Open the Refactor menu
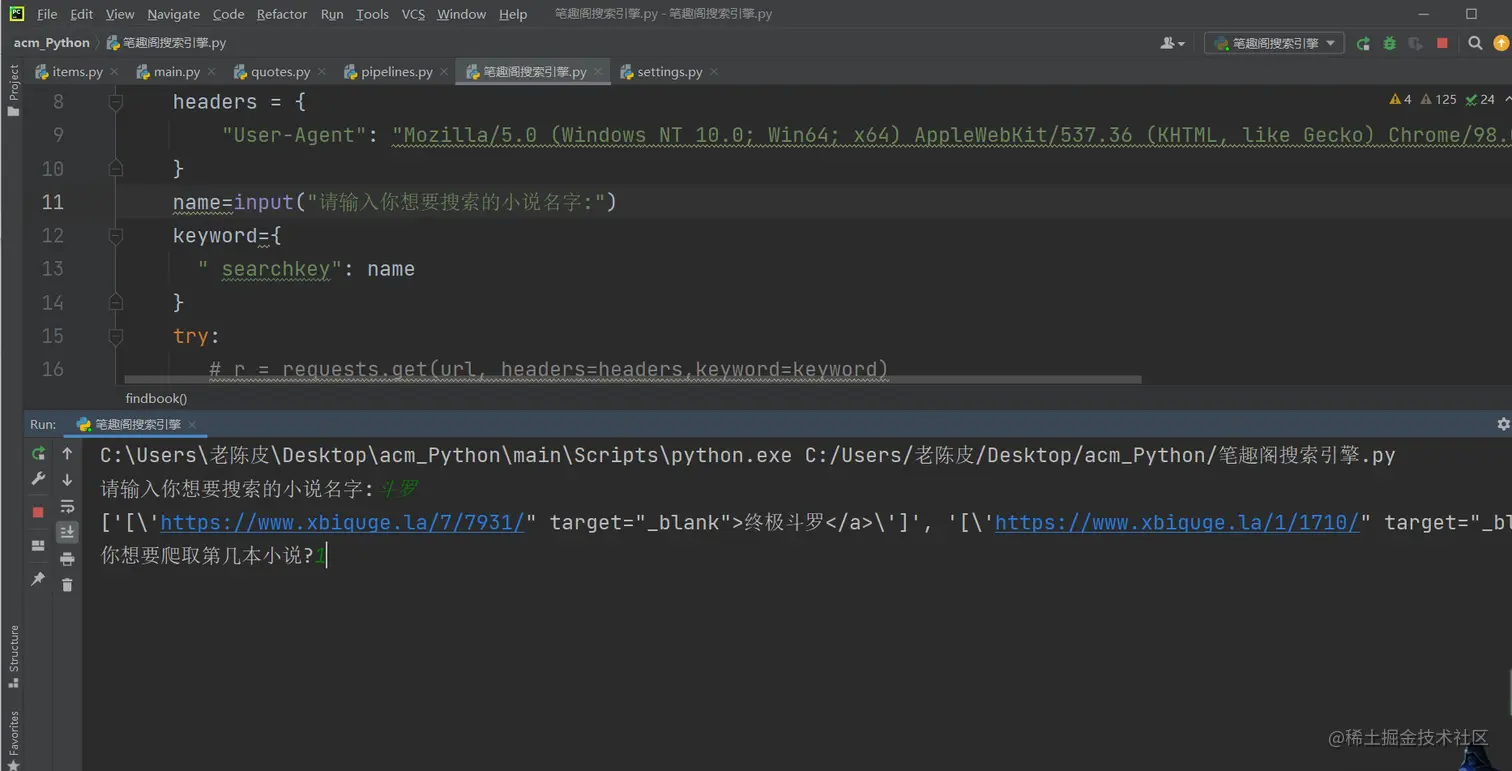Screen dimensions: 1512x771 pos(282,14)
